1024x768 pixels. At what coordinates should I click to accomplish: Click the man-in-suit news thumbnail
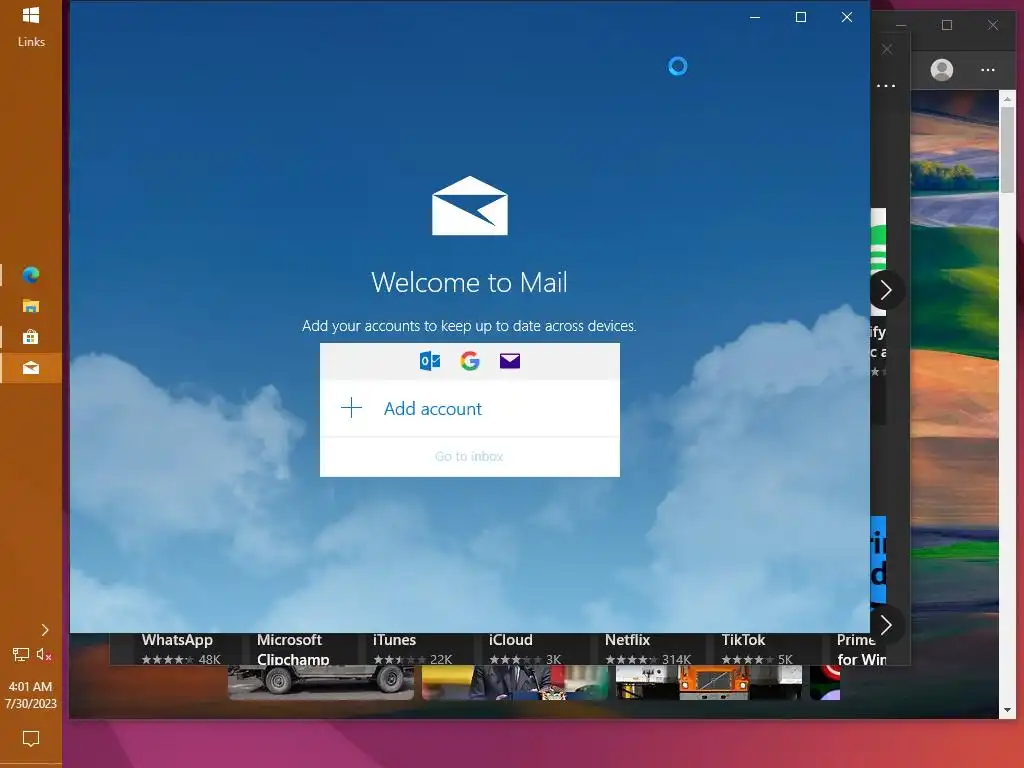[515, 682]
